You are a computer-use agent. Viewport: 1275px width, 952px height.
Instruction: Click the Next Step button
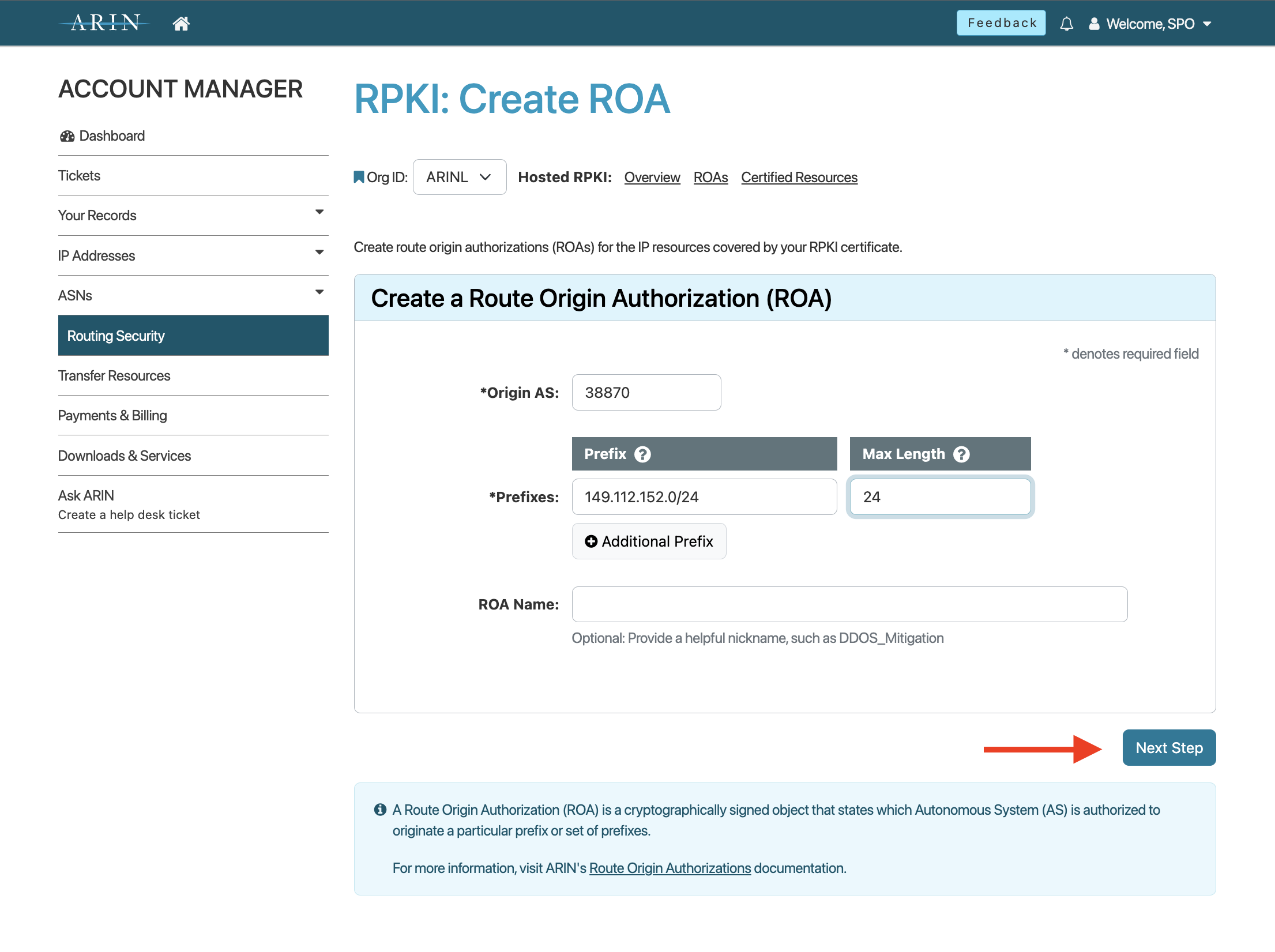[x=1168, y=747]
